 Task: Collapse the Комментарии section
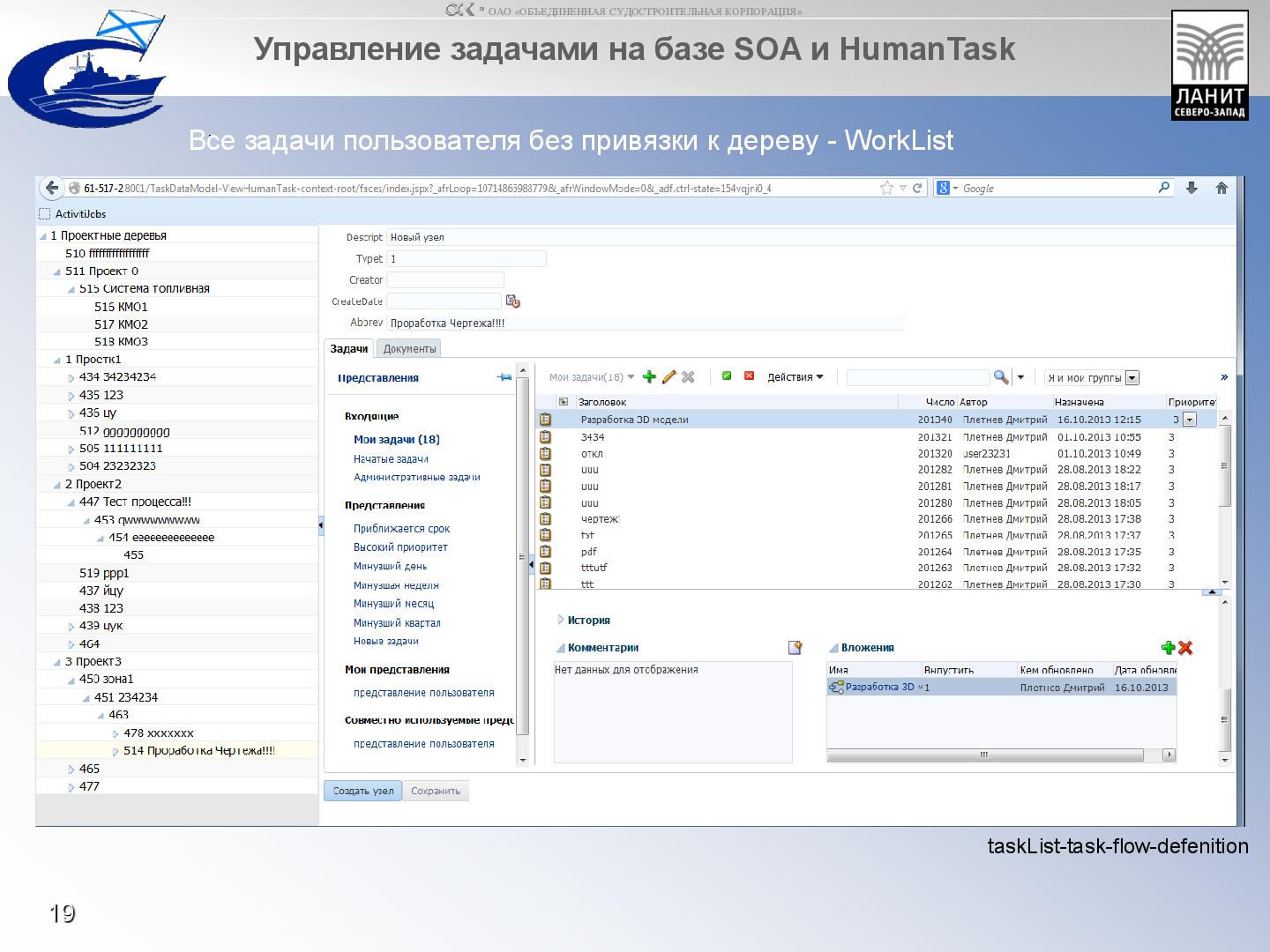coord(561,646)
